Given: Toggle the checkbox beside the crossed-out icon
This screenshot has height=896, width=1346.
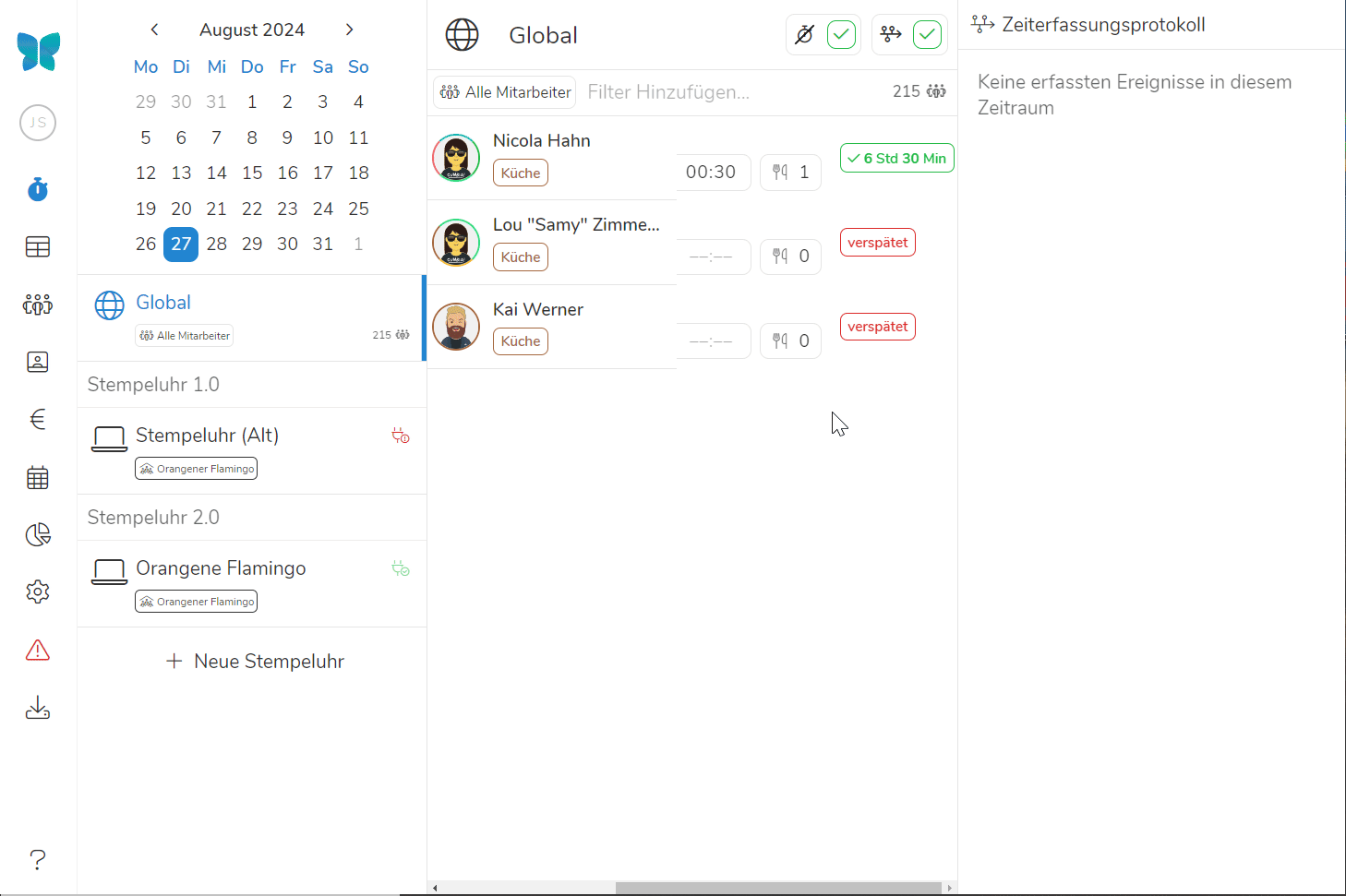Looking at the screenshot, I should click(x=841, y=35).
